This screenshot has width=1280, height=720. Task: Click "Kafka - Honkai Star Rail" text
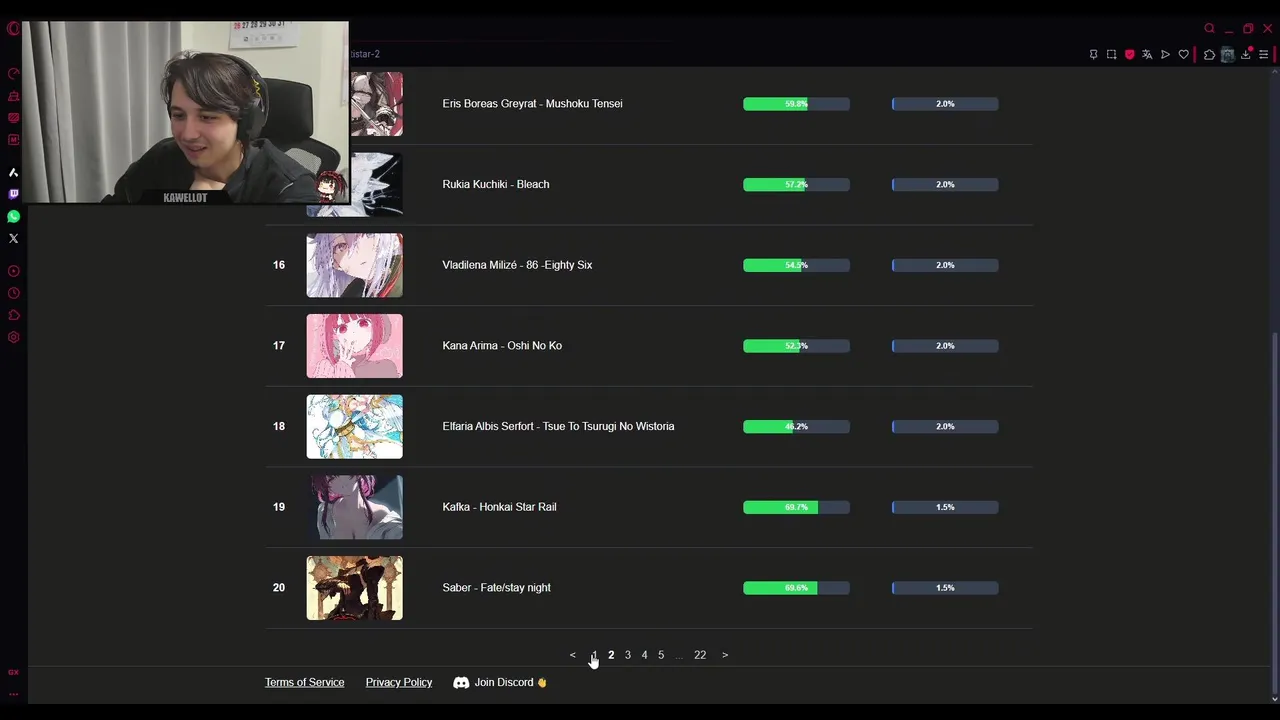[499, 507]
